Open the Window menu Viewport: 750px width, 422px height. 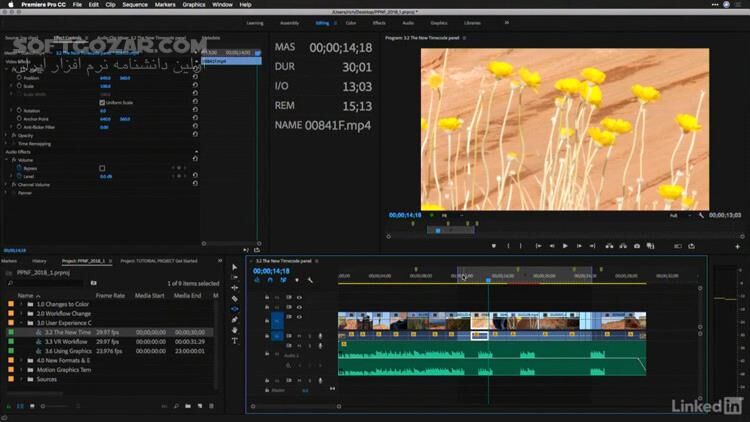pyautogui.click(x=222, y=4)
